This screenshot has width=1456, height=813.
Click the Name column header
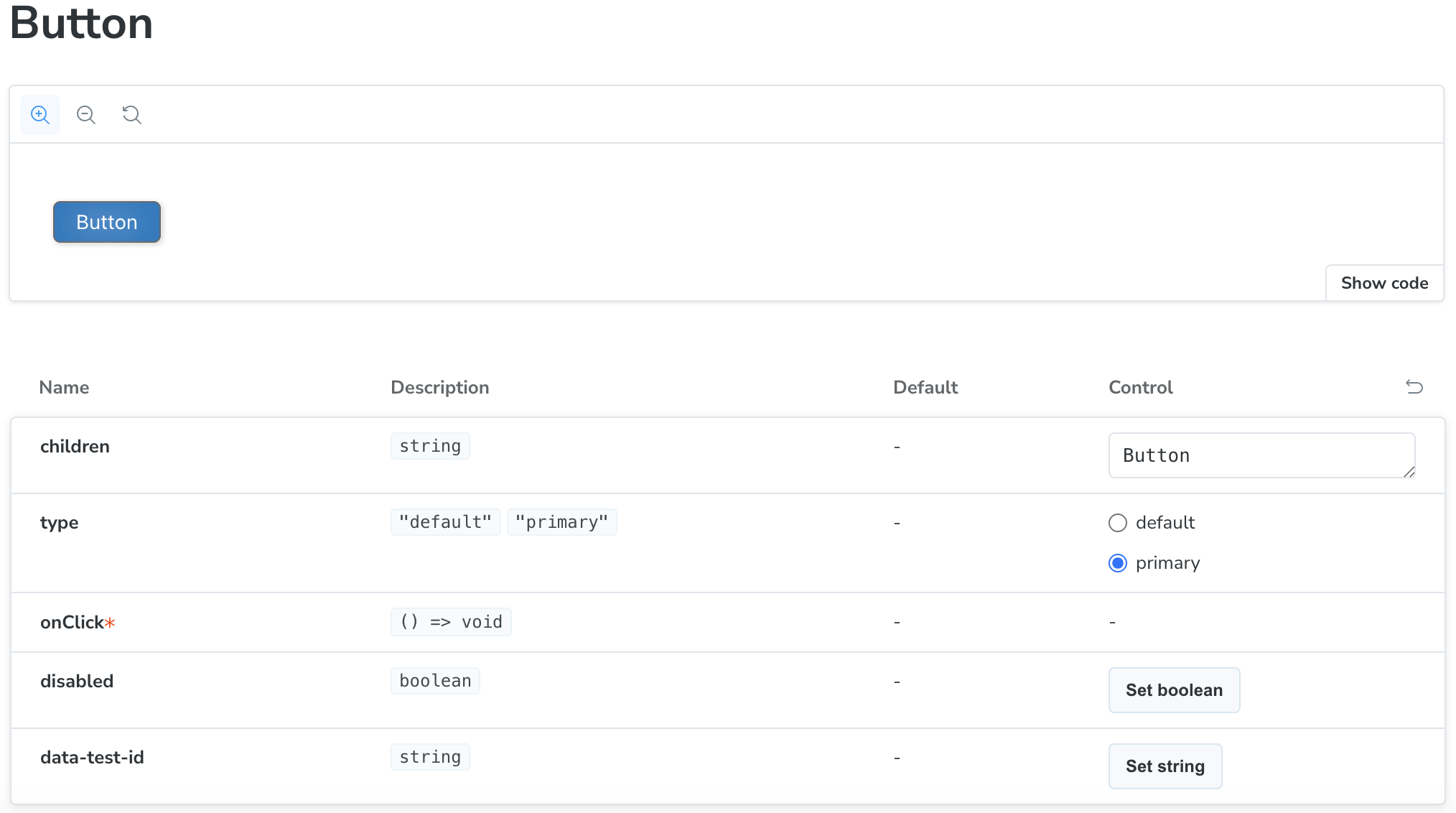[x=64, y=387]
